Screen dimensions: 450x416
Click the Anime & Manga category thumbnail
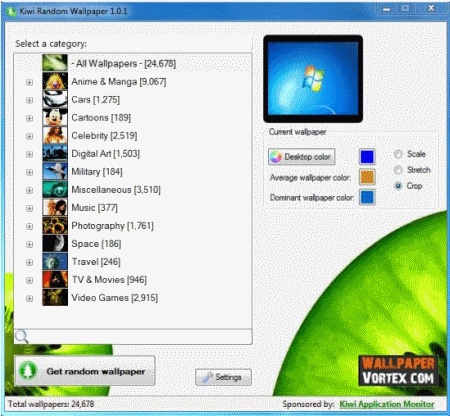[x=55, y=81]
